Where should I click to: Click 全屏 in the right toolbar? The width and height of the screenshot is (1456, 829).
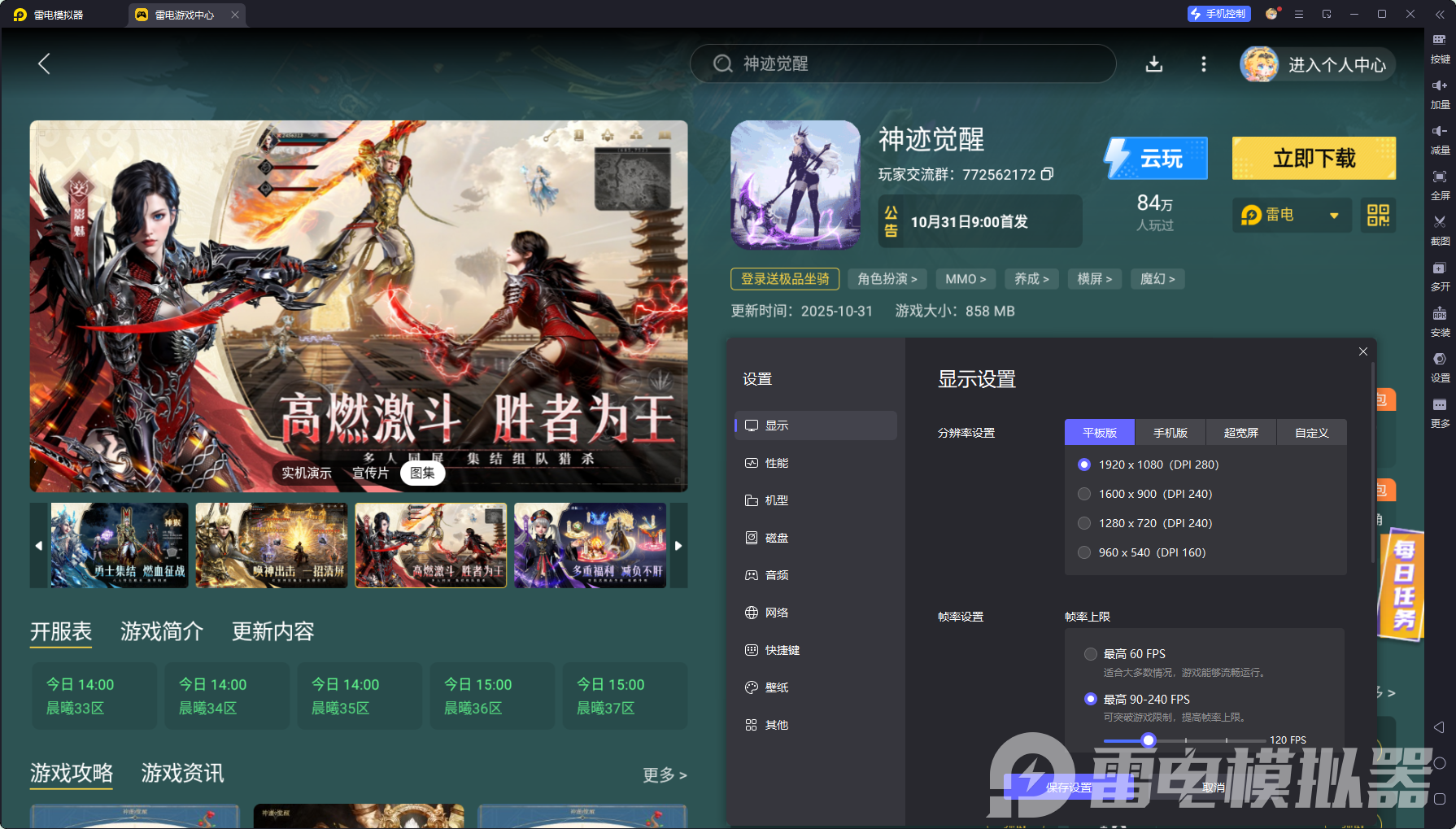[x=1439, y=185]
